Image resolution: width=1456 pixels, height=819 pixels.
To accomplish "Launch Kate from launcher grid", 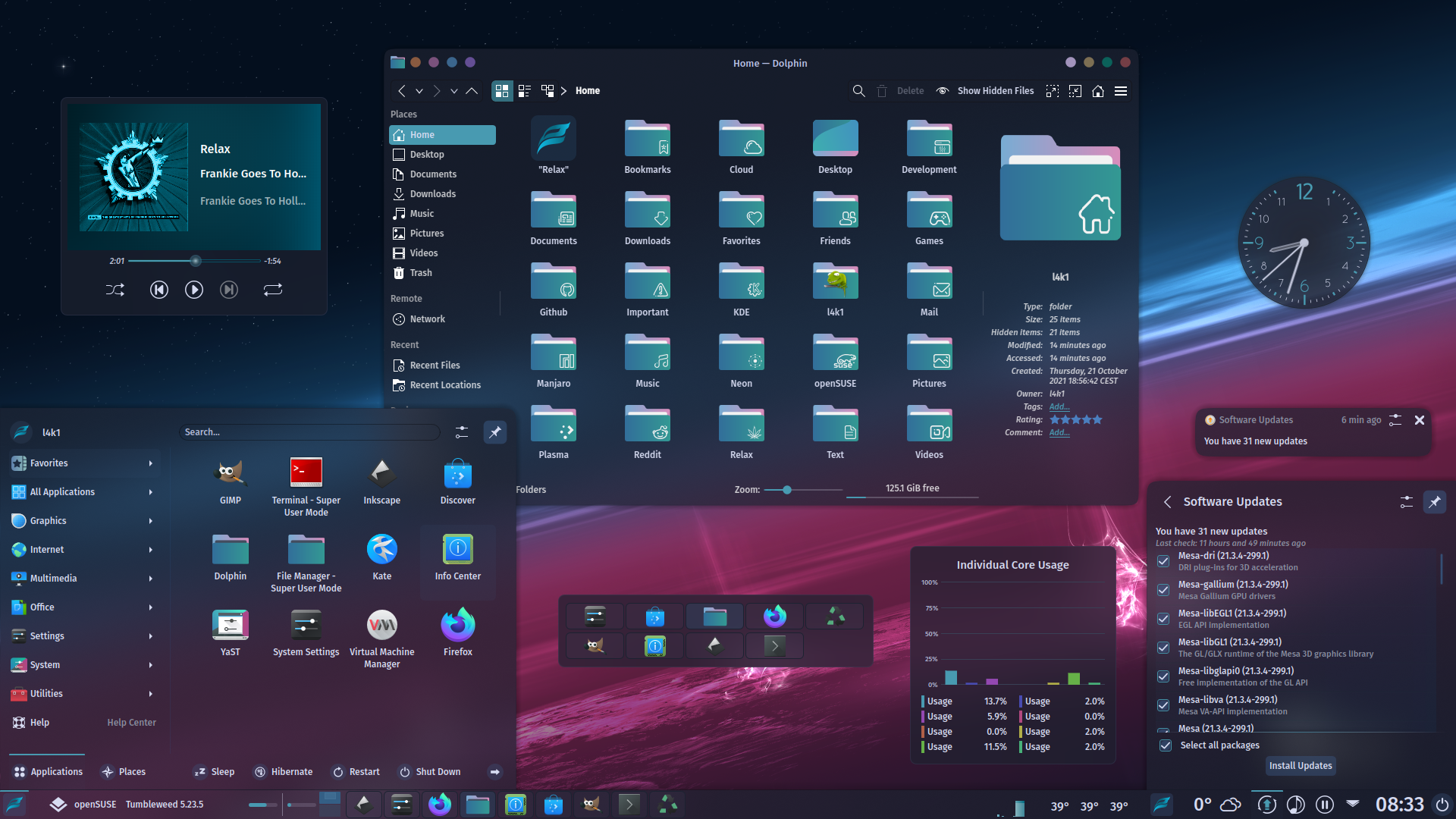I will click(x=382, y=559).
